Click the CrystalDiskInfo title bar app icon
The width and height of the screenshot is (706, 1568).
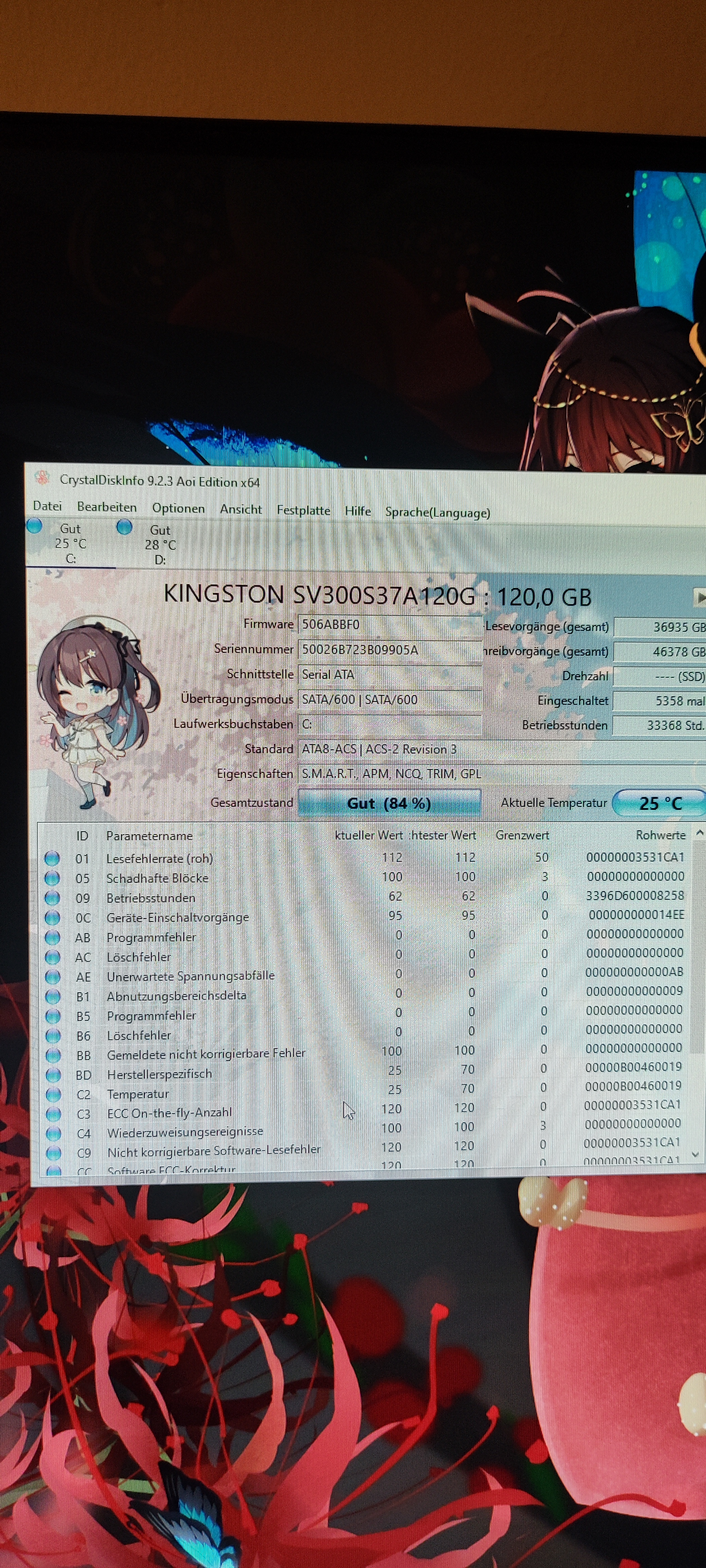pos(42,478)
